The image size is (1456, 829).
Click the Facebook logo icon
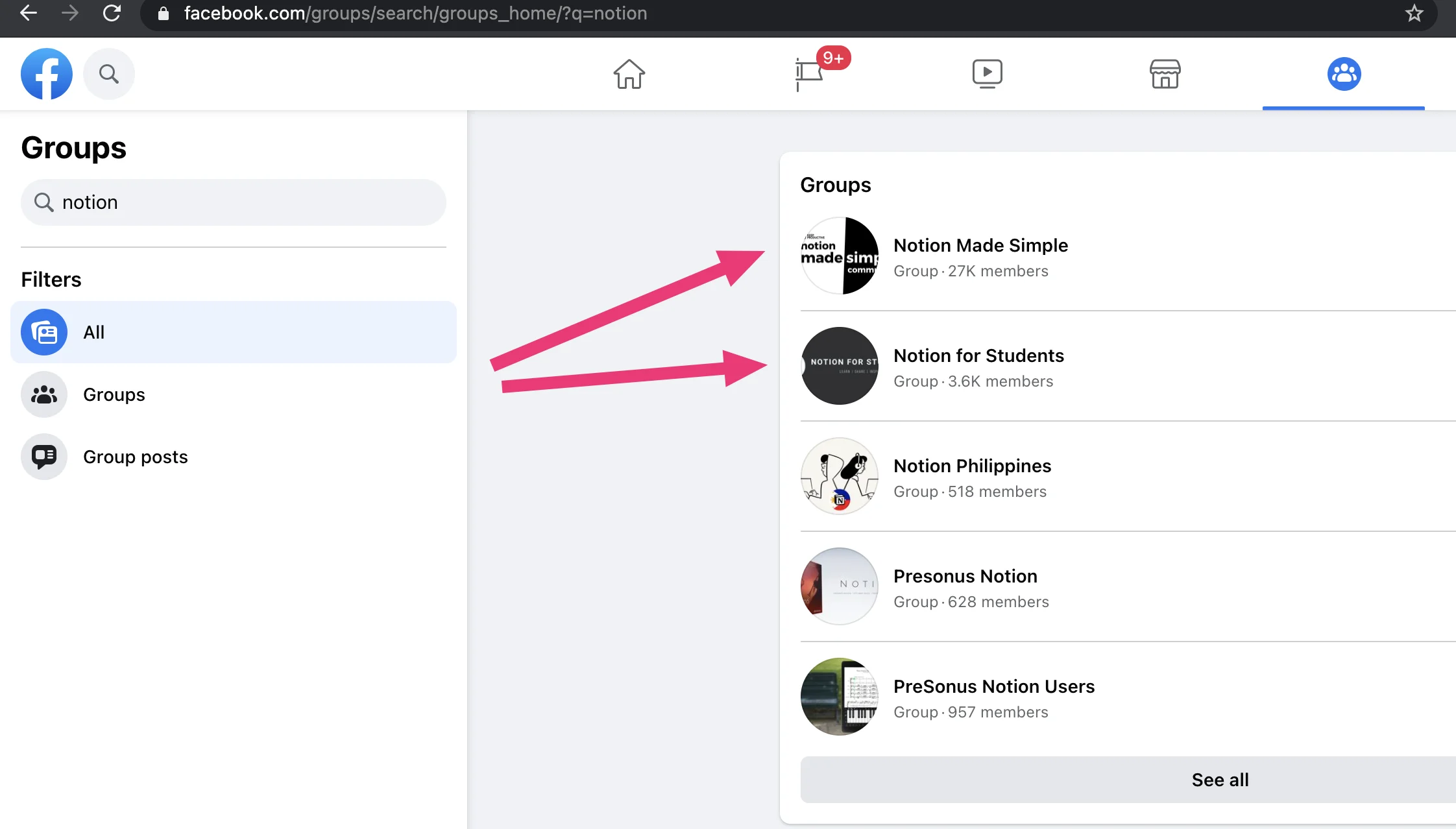click(47, 74)
